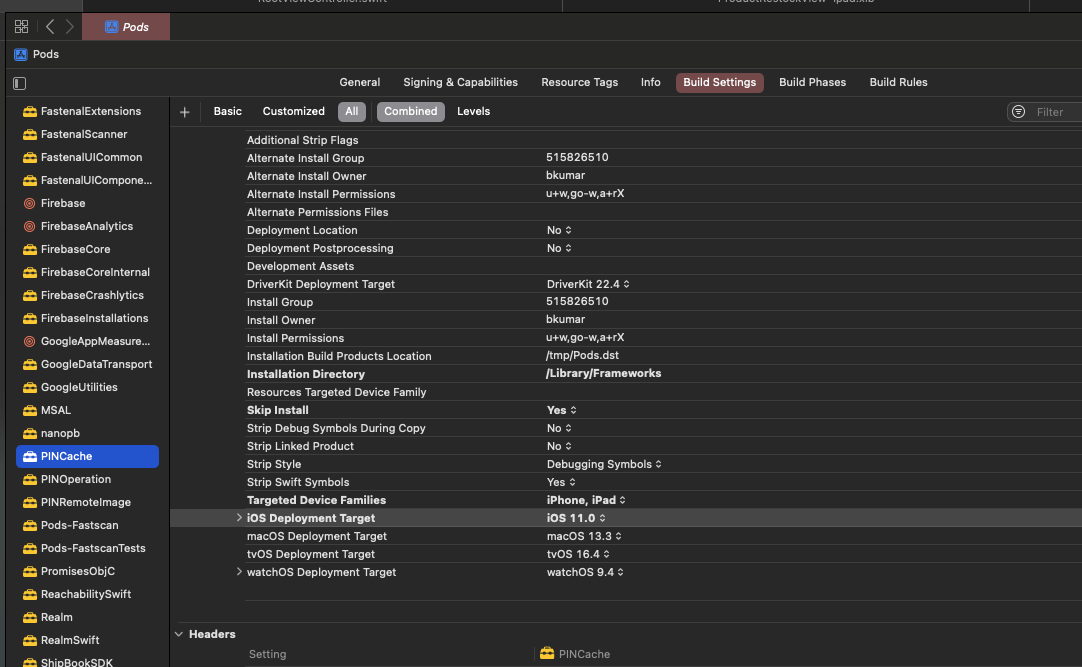Click the PromisesObjC framework icon

click(30, 571)
